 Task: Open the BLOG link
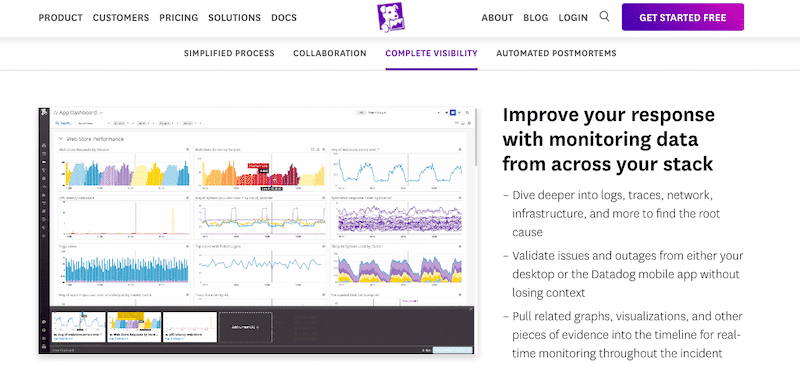coord(536,18)
